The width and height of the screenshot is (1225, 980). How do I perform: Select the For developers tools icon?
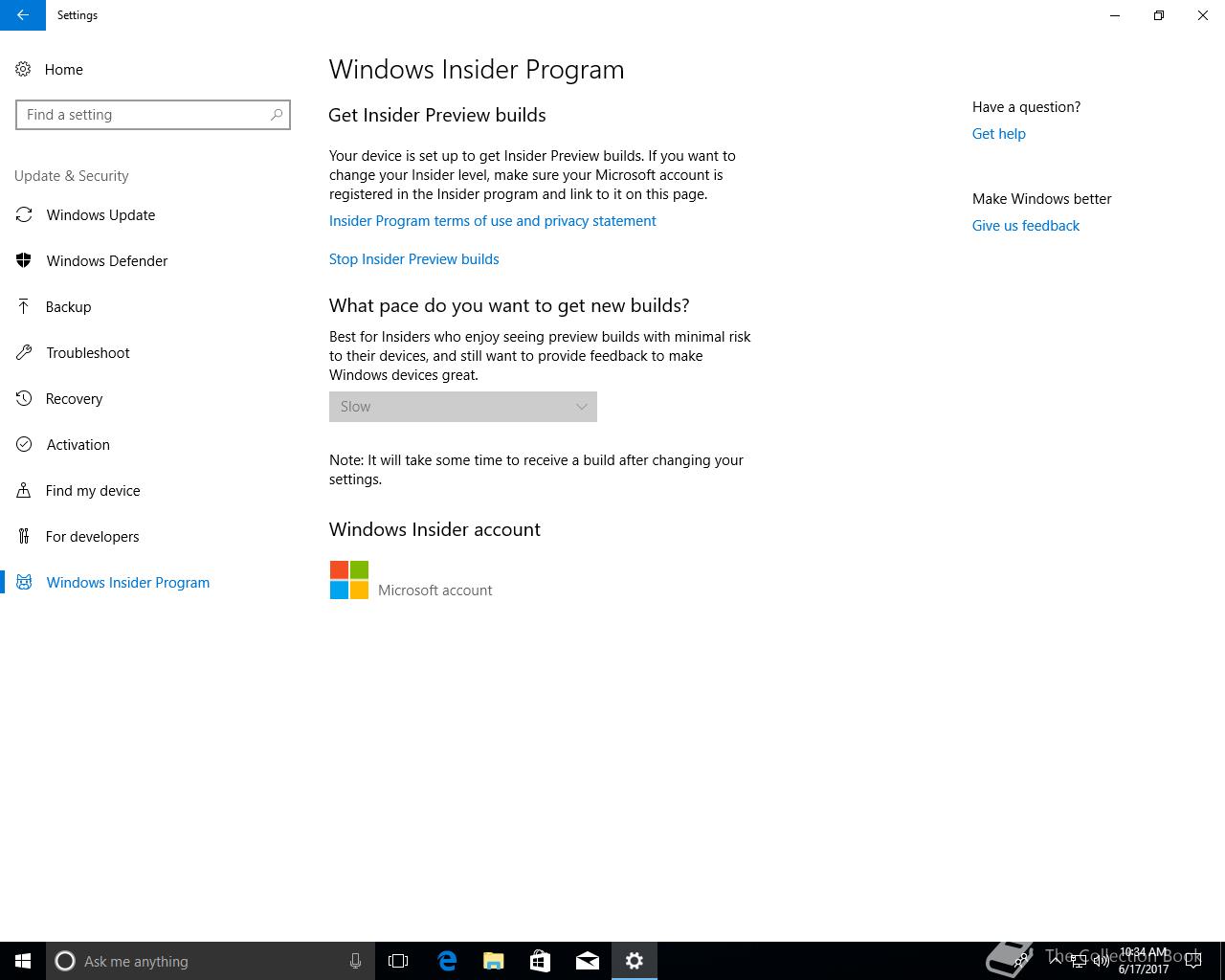(x=24, y=536)
